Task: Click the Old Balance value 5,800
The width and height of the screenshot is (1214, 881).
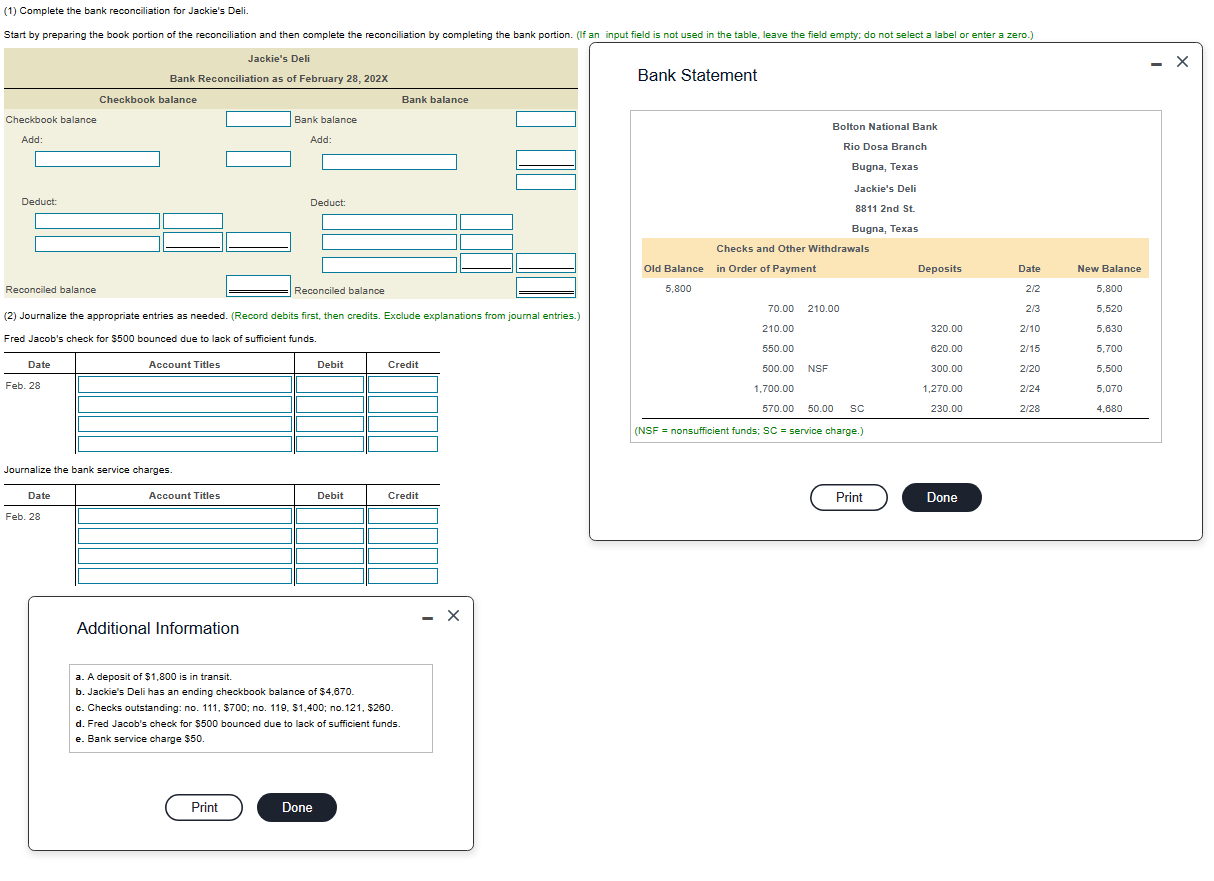Action: click(x=678, y=289)
